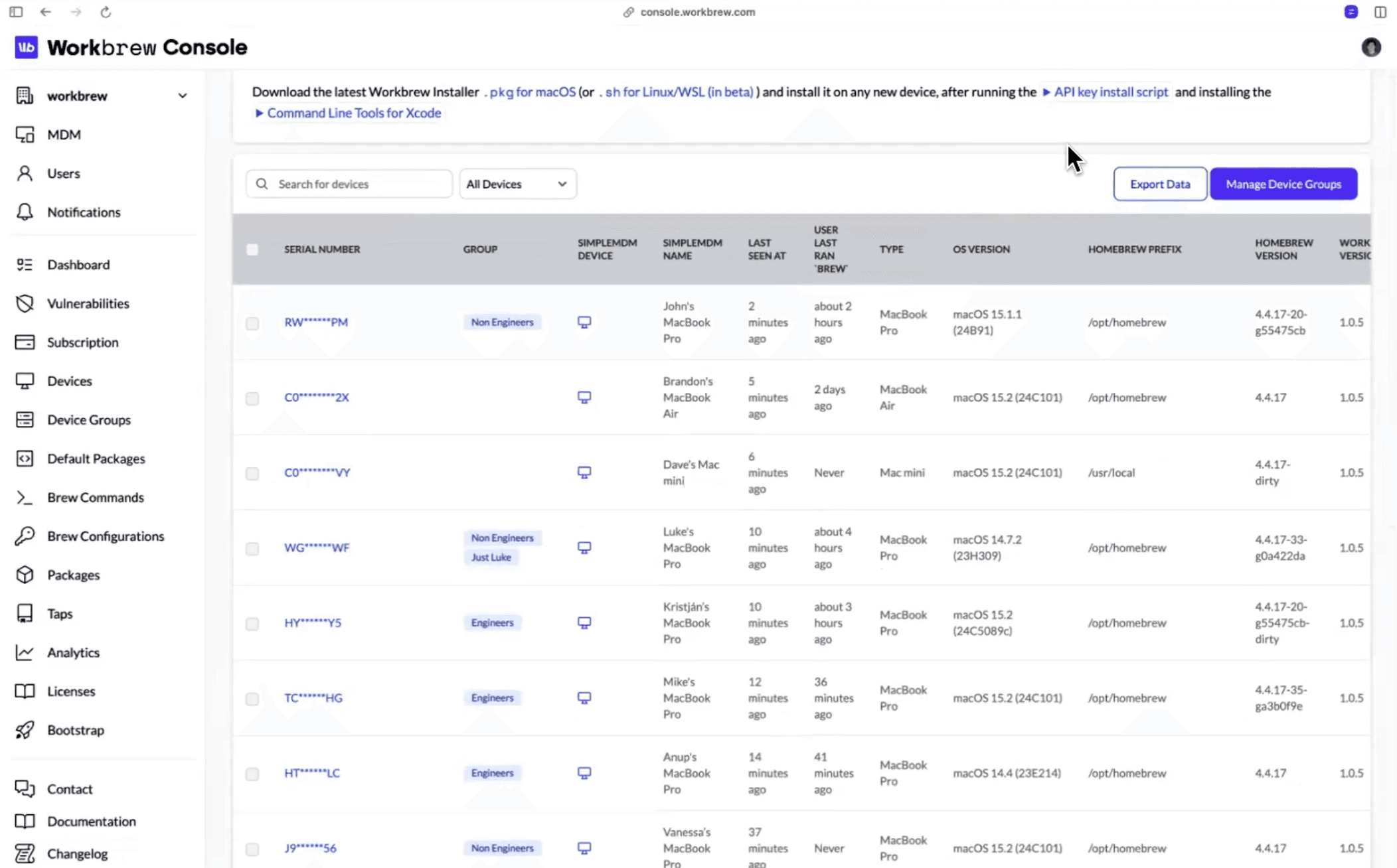This screenshot has height=868, width=1397.
Task: Click the Brew Configurations key icon
Action: pyautogui.click(x=25, y=536)
